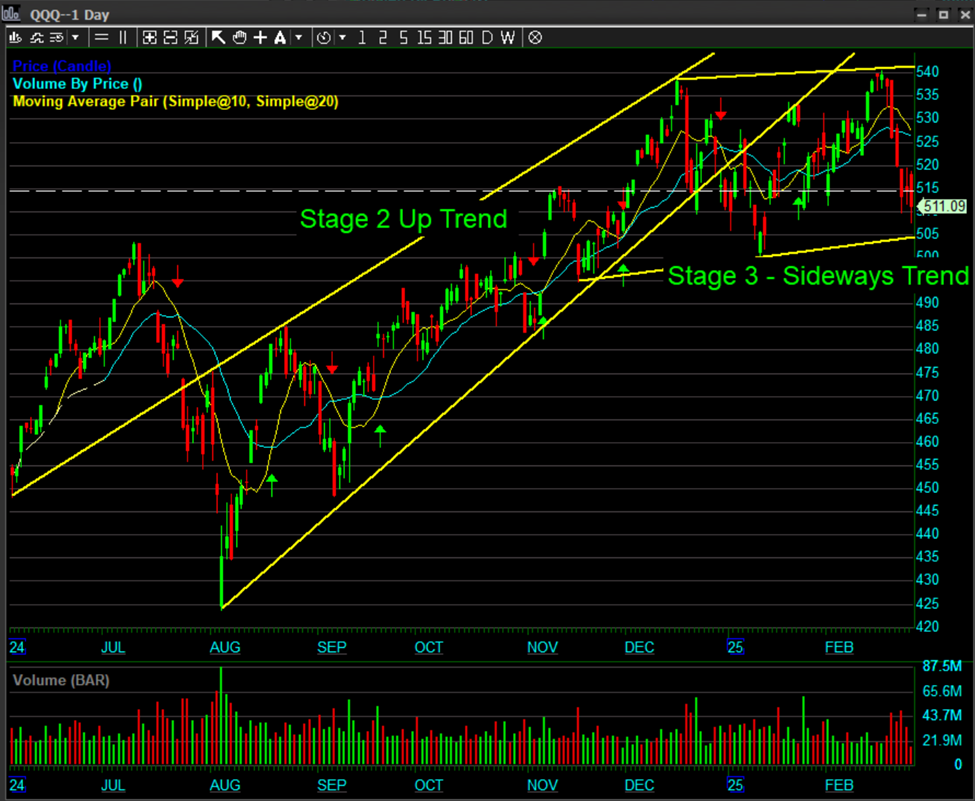Switch chart to 1 minute interval
The width and height of the screenshot is (975, 801).
[x=362, y=37]
